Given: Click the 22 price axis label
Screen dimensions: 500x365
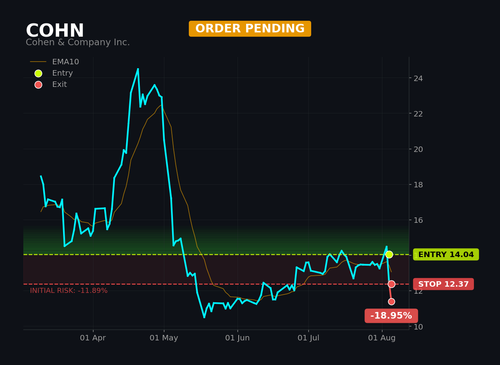Looking at the screenshot, I should [x=418, y=114].
